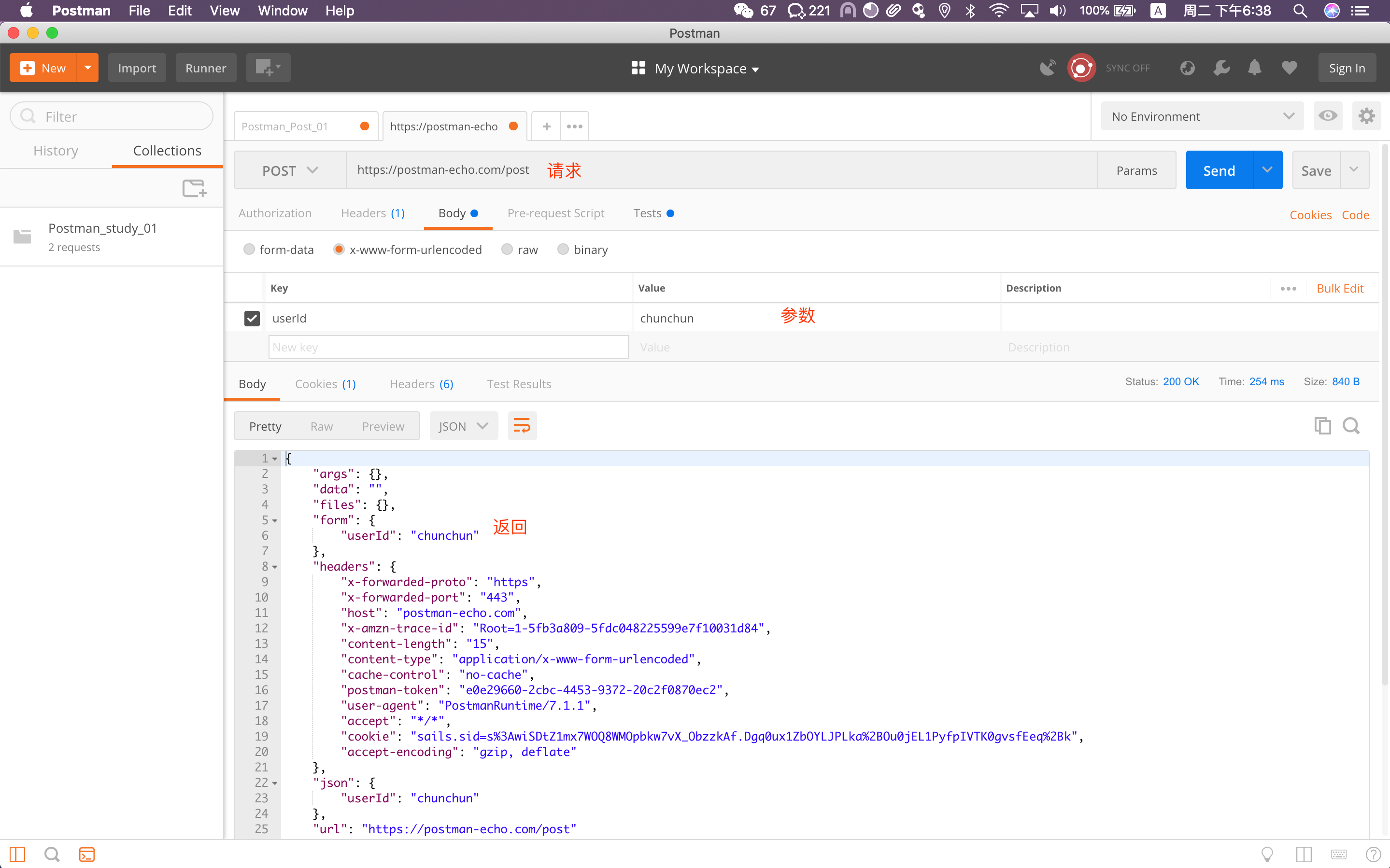1390x868 pixels.
Task: Open the response Headers (6) tab
Action: 421,383
